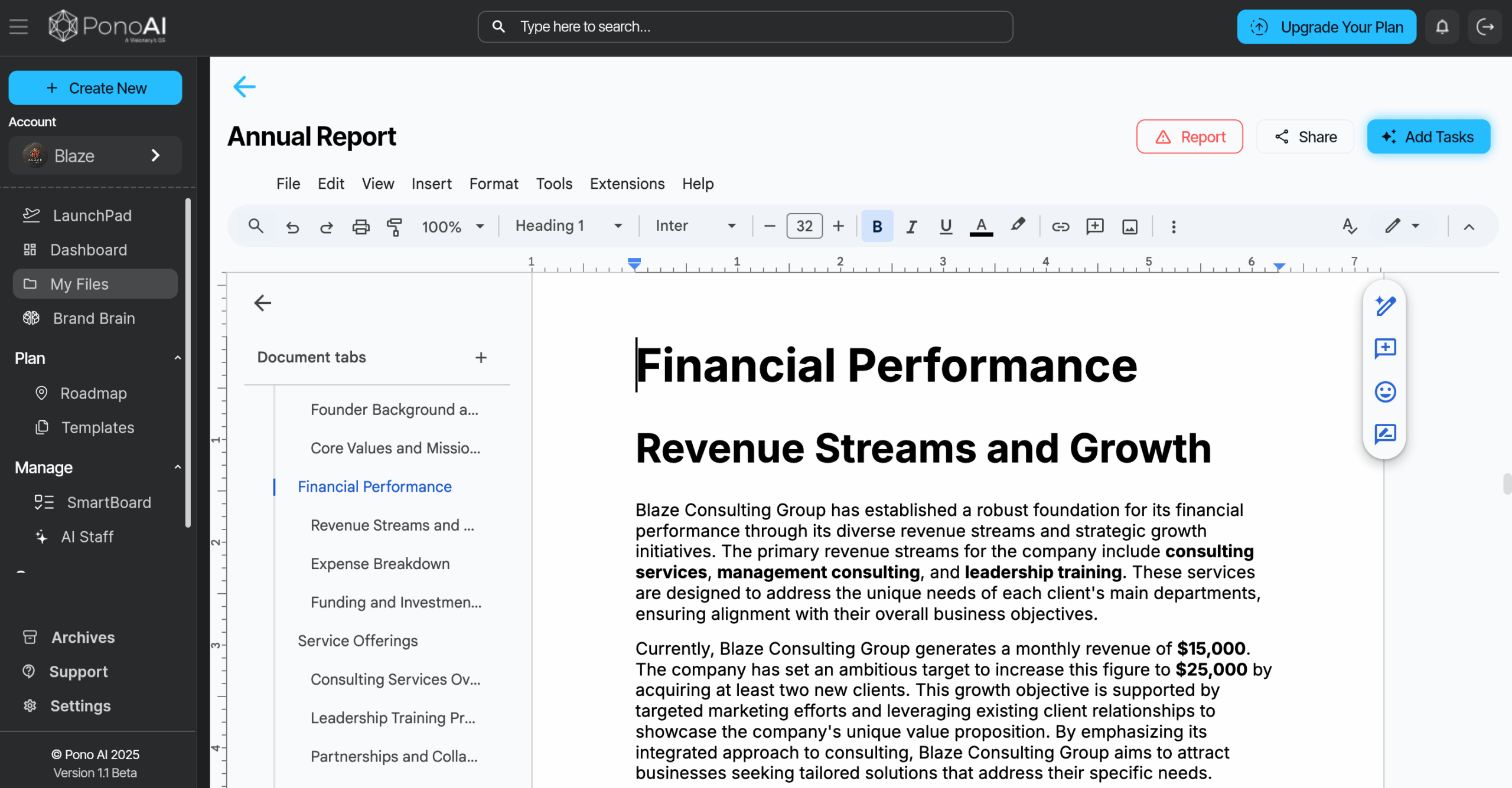This screenshot has height=788, width=1512.
Task: Click the font size field showing 32
Action: click(x=804, y=226)
